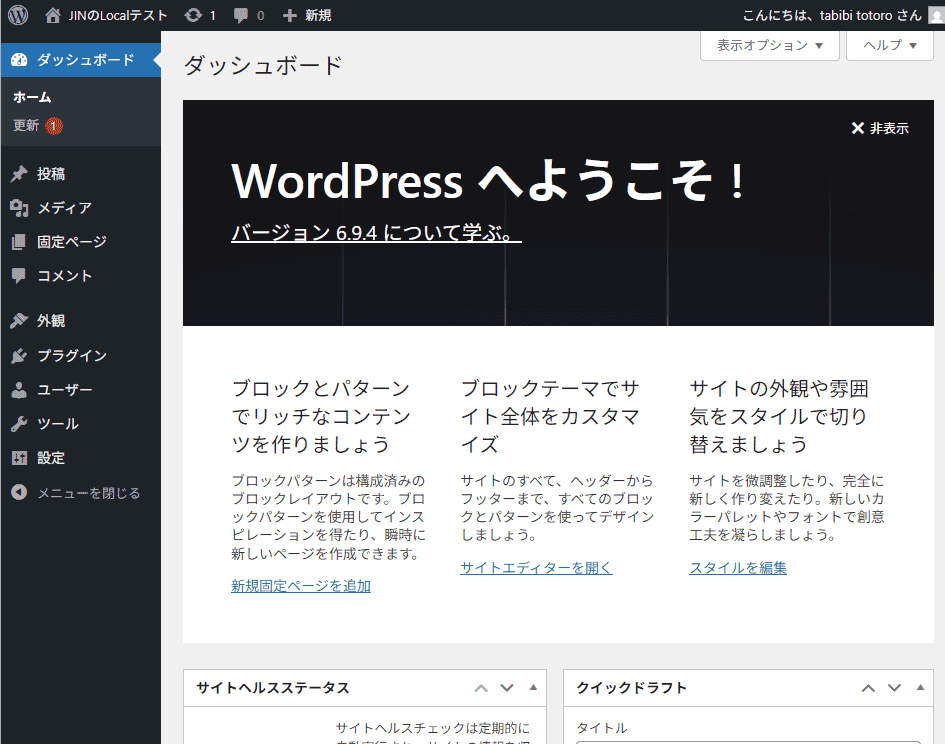Select 更新 submenu under ダッシュボード
The width and height of the screenshot is (945, 744).
coord(26,126)
